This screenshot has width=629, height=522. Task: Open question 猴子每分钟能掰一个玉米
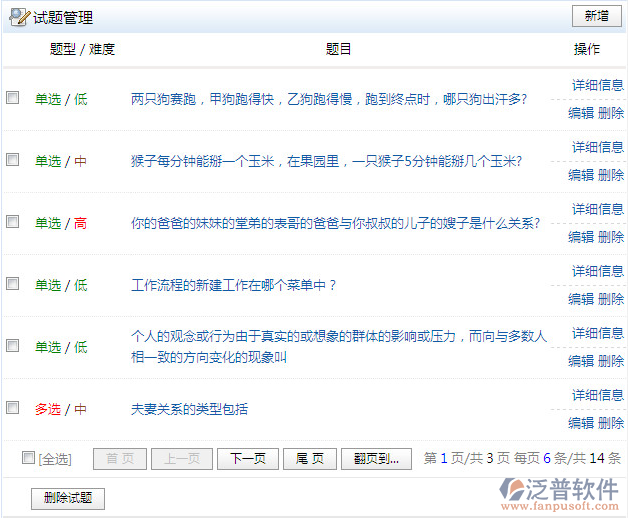(x=326, y=161)
